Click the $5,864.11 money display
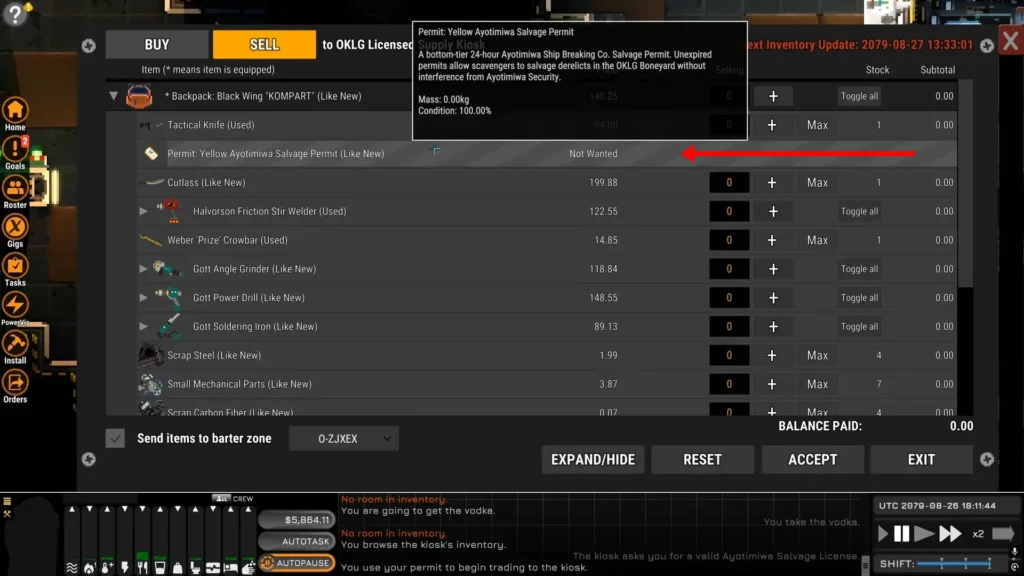The height and width of the screenshot is (576, 1024). coord(296,520)
